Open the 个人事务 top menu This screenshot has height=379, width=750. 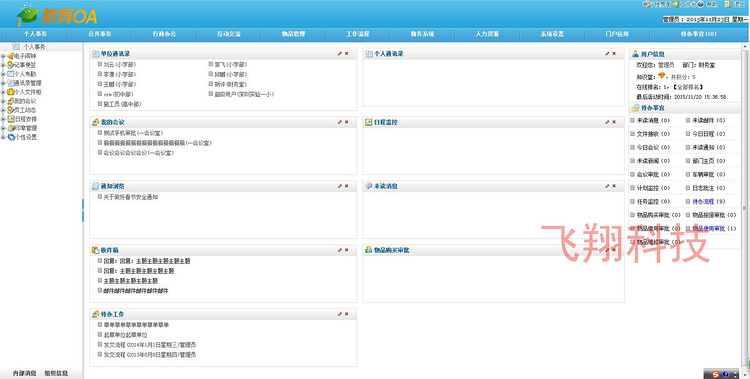coord(35,34)
